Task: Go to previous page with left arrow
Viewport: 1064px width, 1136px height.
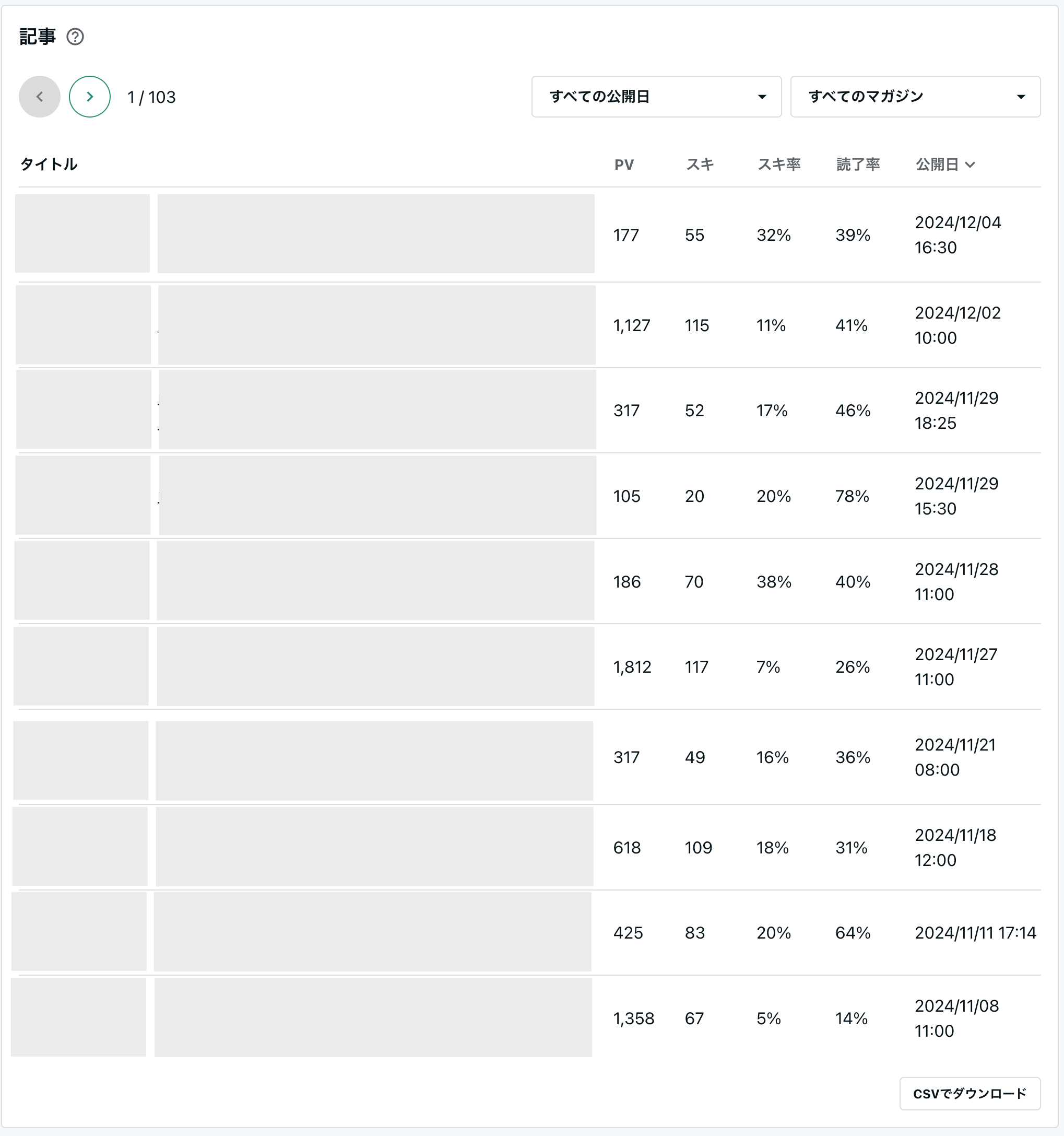Action: pyautogui.click(x=39, y=97)
